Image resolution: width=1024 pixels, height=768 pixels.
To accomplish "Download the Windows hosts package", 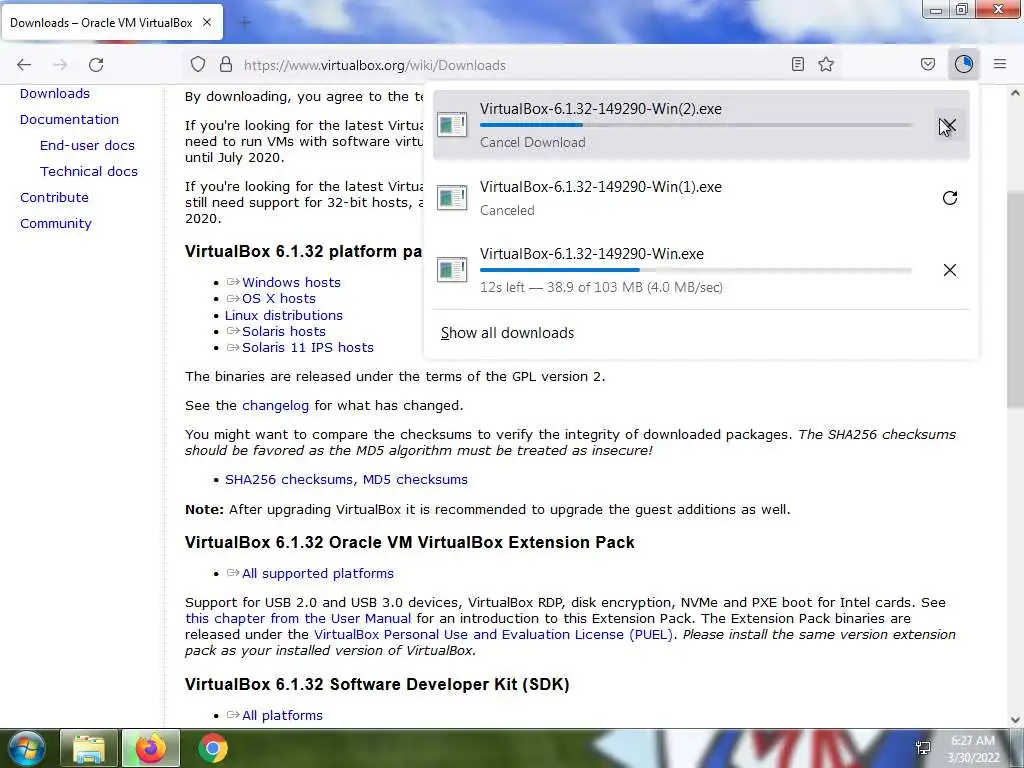I will 291,282.
